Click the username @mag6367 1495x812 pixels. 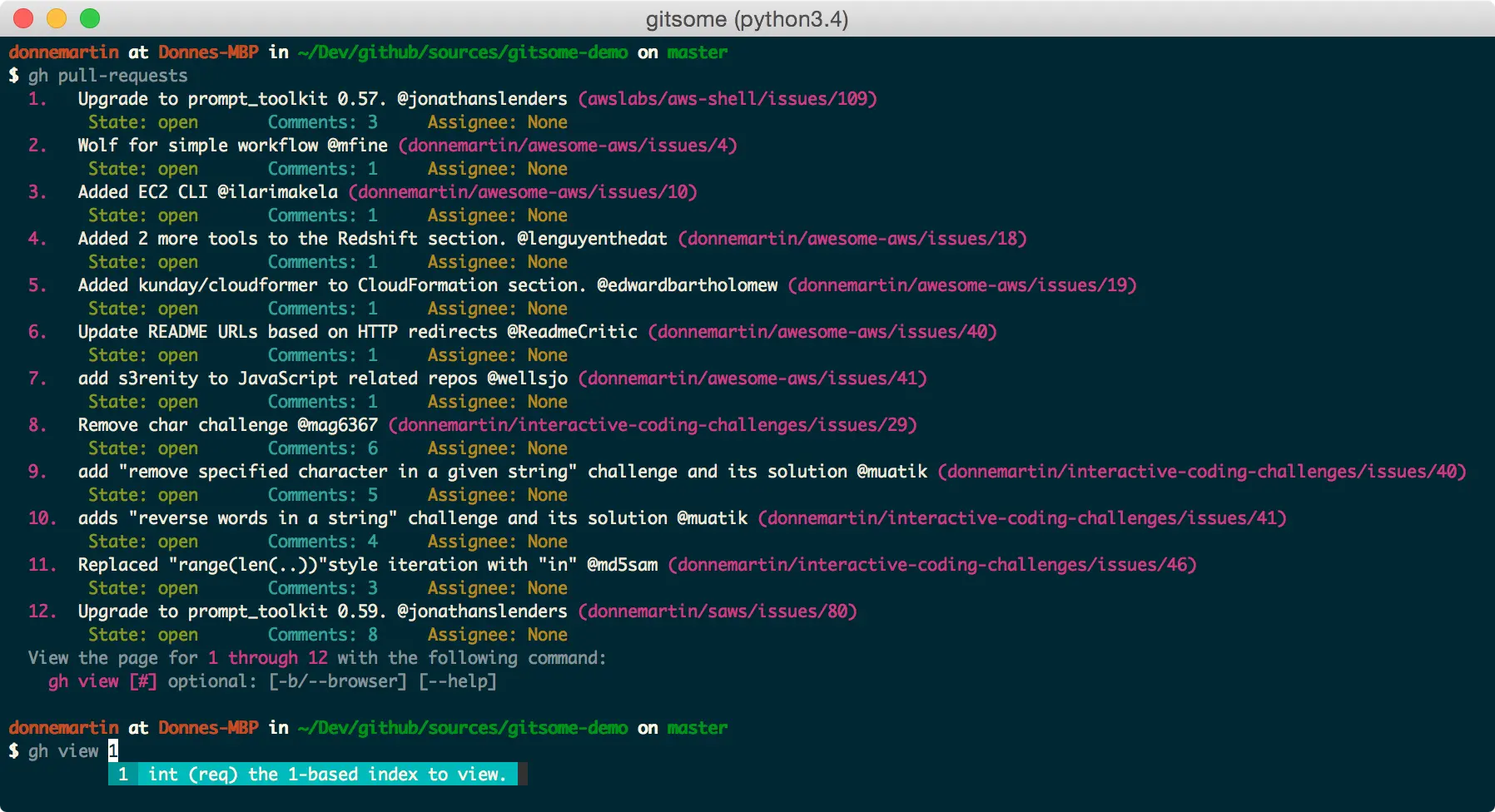[338, 425]
